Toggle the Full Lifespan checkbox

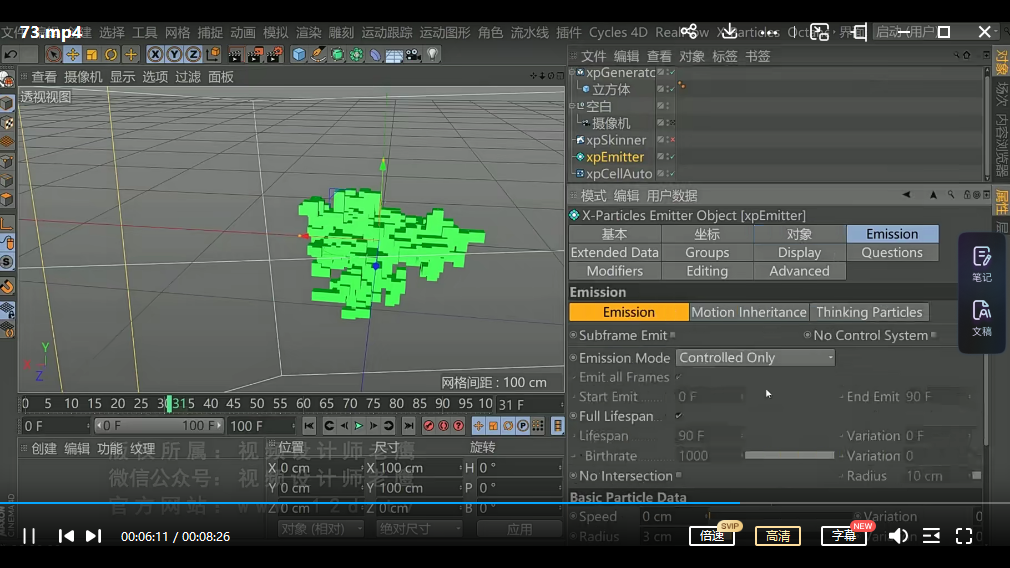[679, 416]
